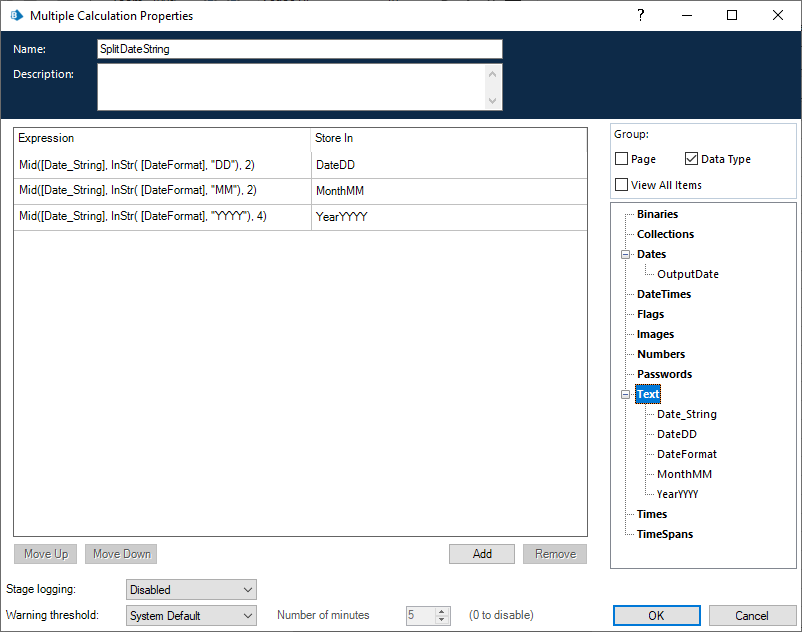Confirm with the OK button
Viewport: 802px width, 632px height.
[656, 616]
